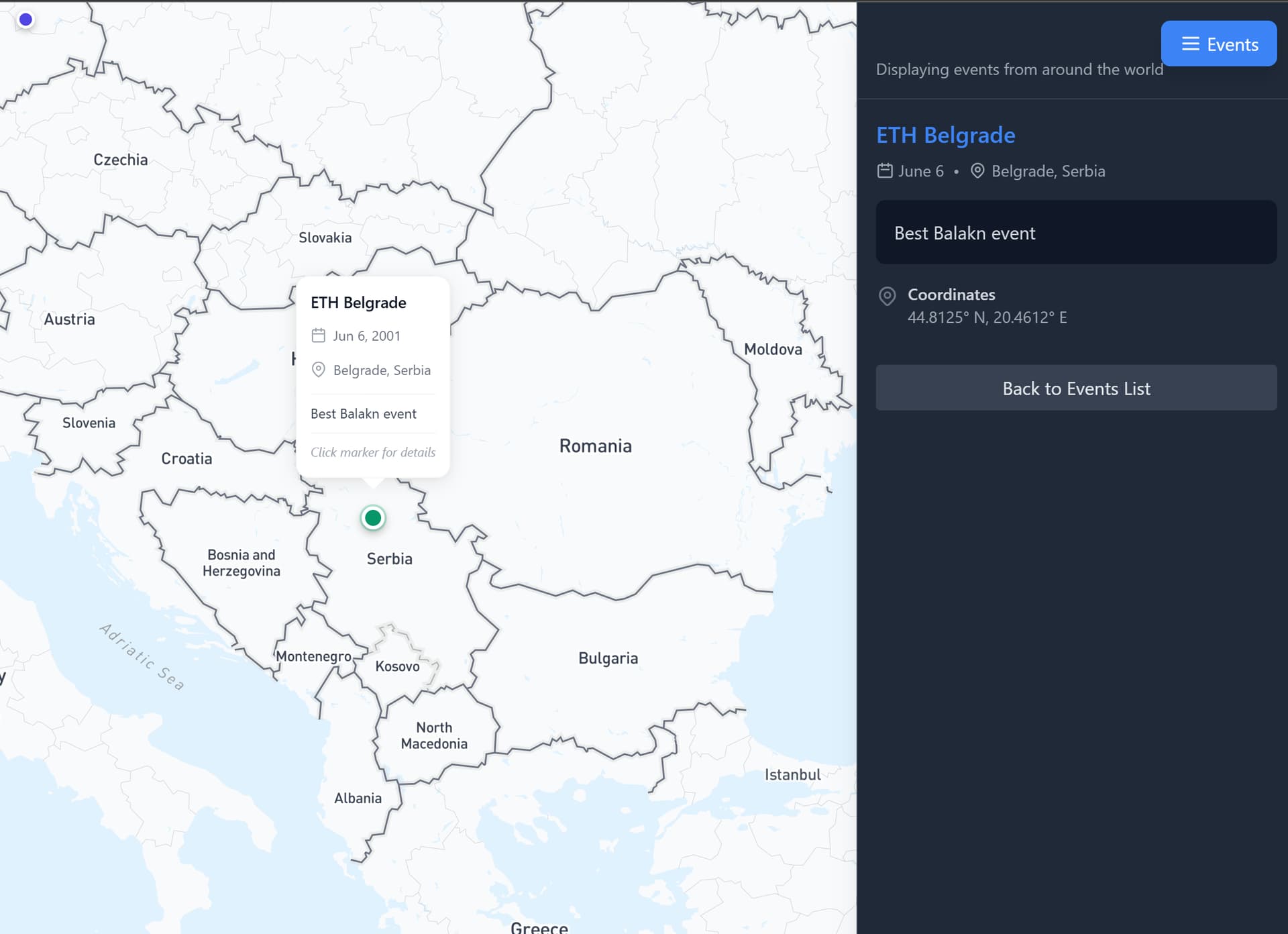This screenshot has height=934, width=1288.
Task: Click the Serbia map label
Action: 389,559
